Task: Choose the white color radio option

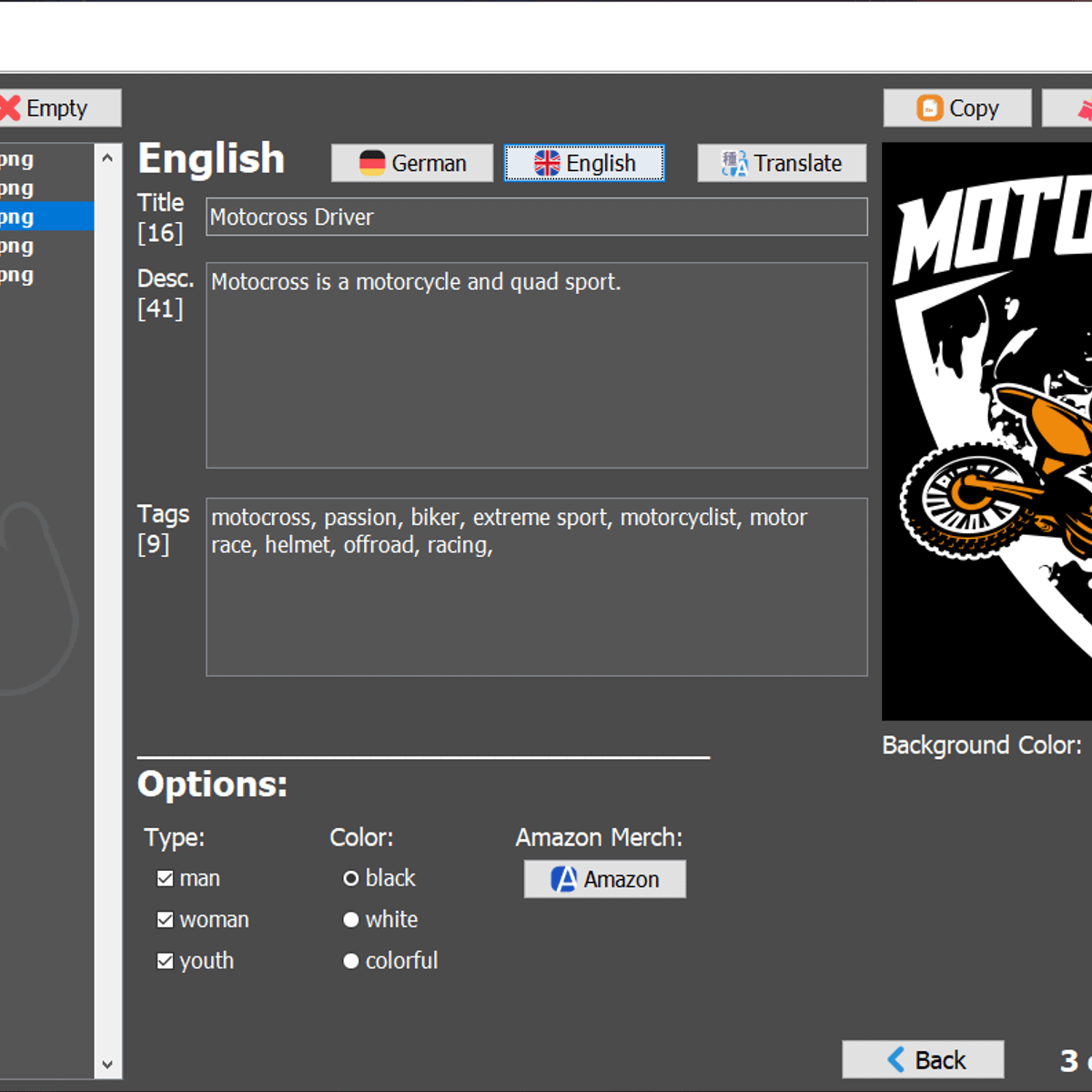Action: (351, 920)
